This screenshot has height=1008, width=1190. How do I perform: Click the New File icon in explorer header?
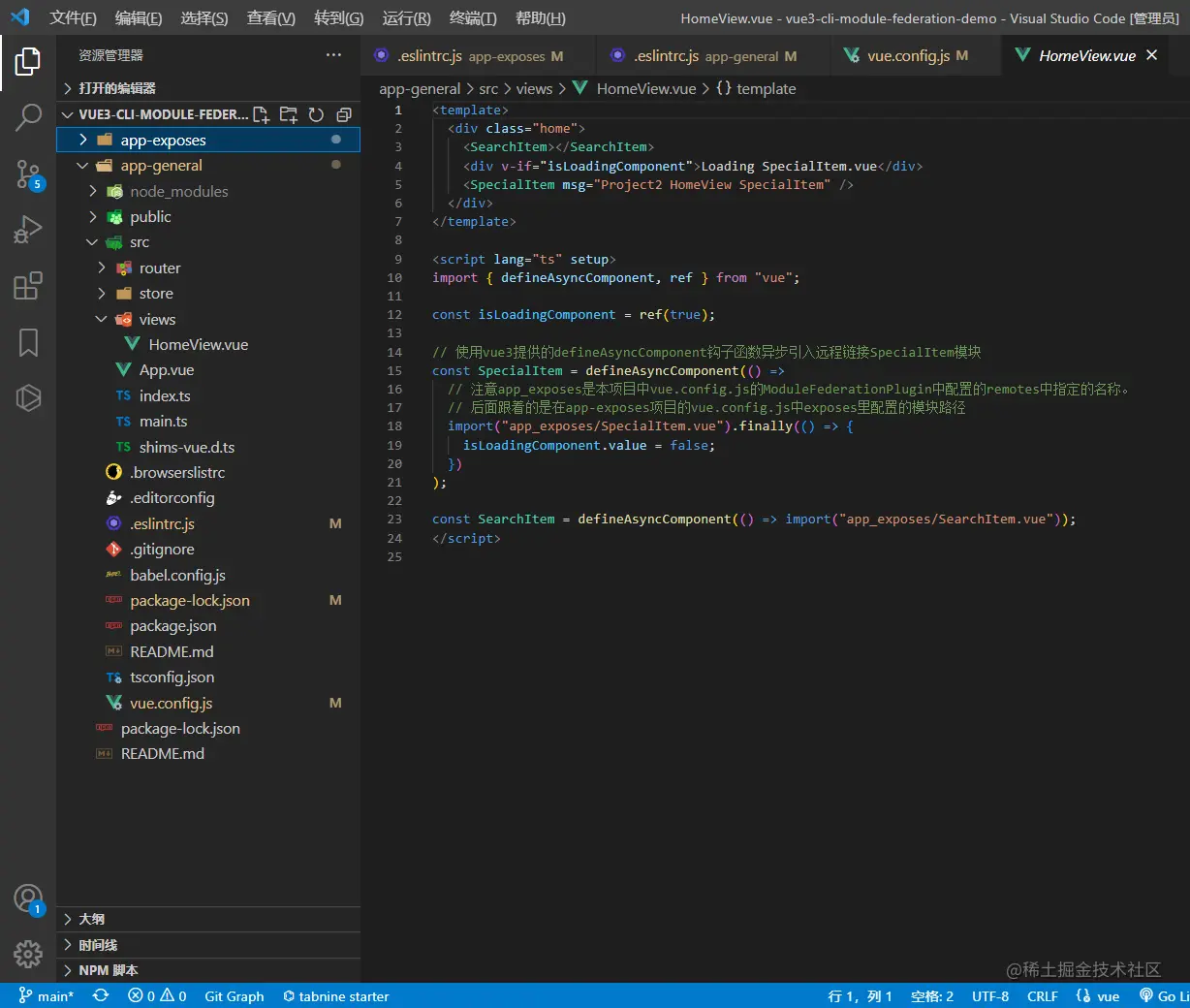tap(261, 114)
